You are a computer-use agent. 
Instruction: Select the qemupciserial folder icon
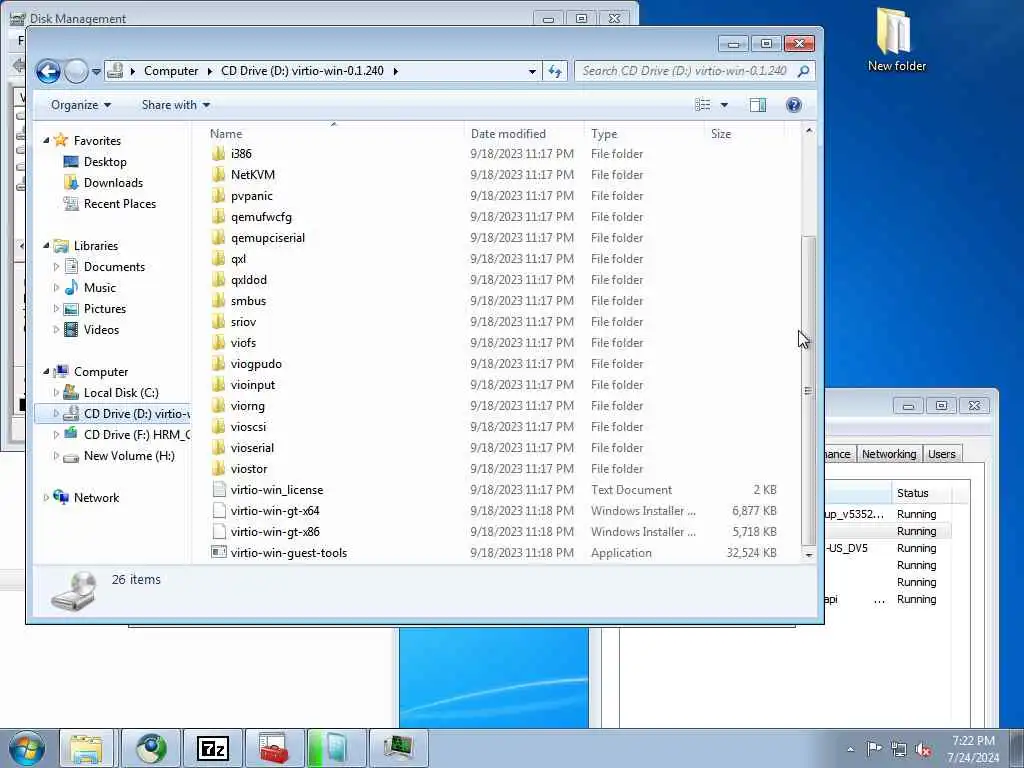pyautogui.click(x=219, y=238)
